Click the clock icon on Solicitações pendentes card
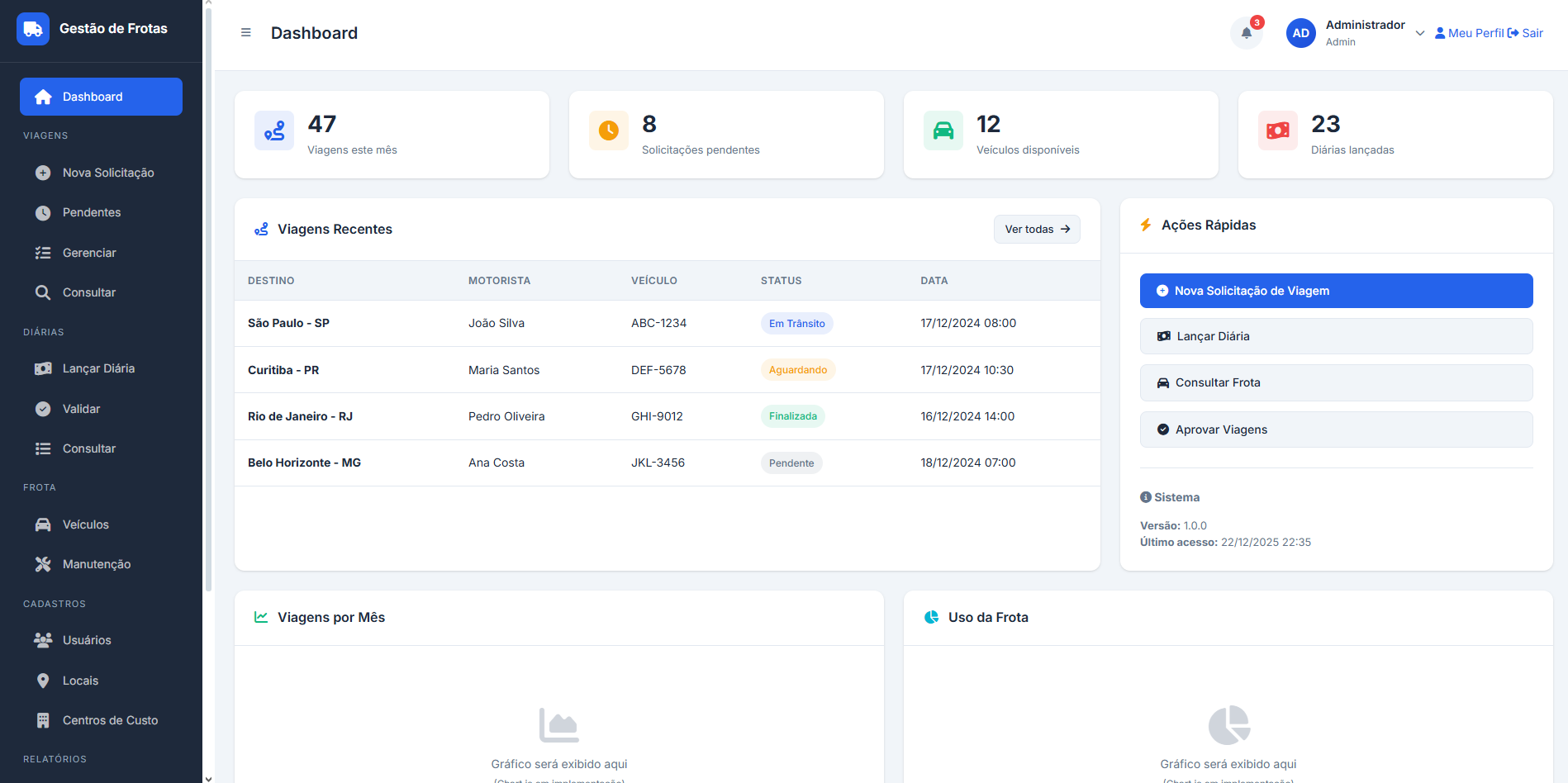Image resolution: width=1568 pixels, height=783 pixels. 609,130
